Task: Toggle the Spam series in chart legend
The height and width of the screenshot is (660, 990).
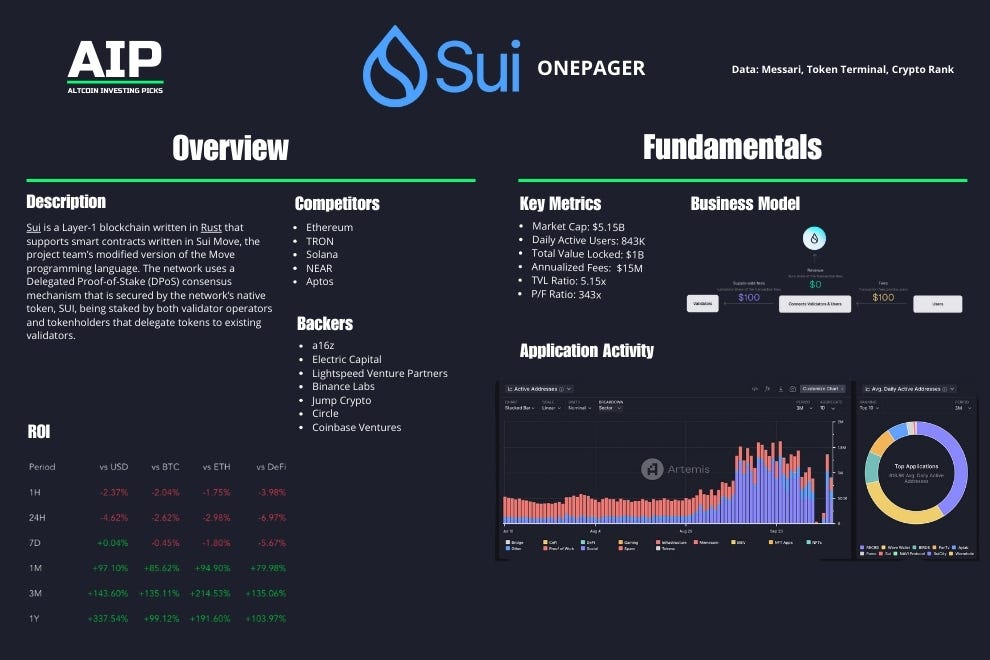Action: coord(627,548)
